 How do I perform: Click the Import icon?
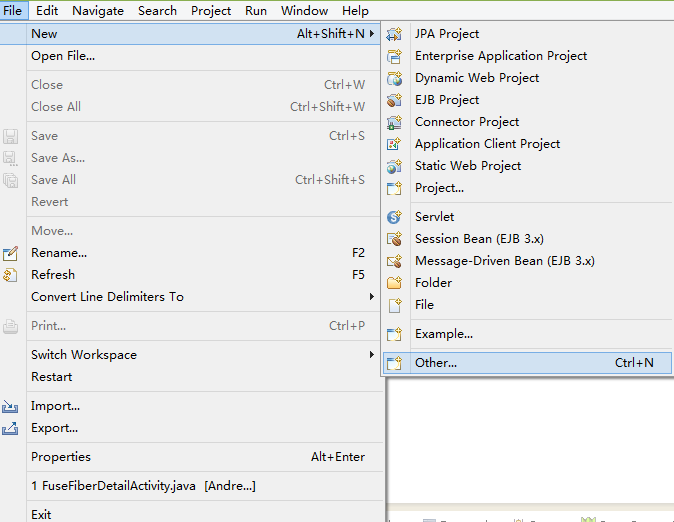tap(10, 406)
